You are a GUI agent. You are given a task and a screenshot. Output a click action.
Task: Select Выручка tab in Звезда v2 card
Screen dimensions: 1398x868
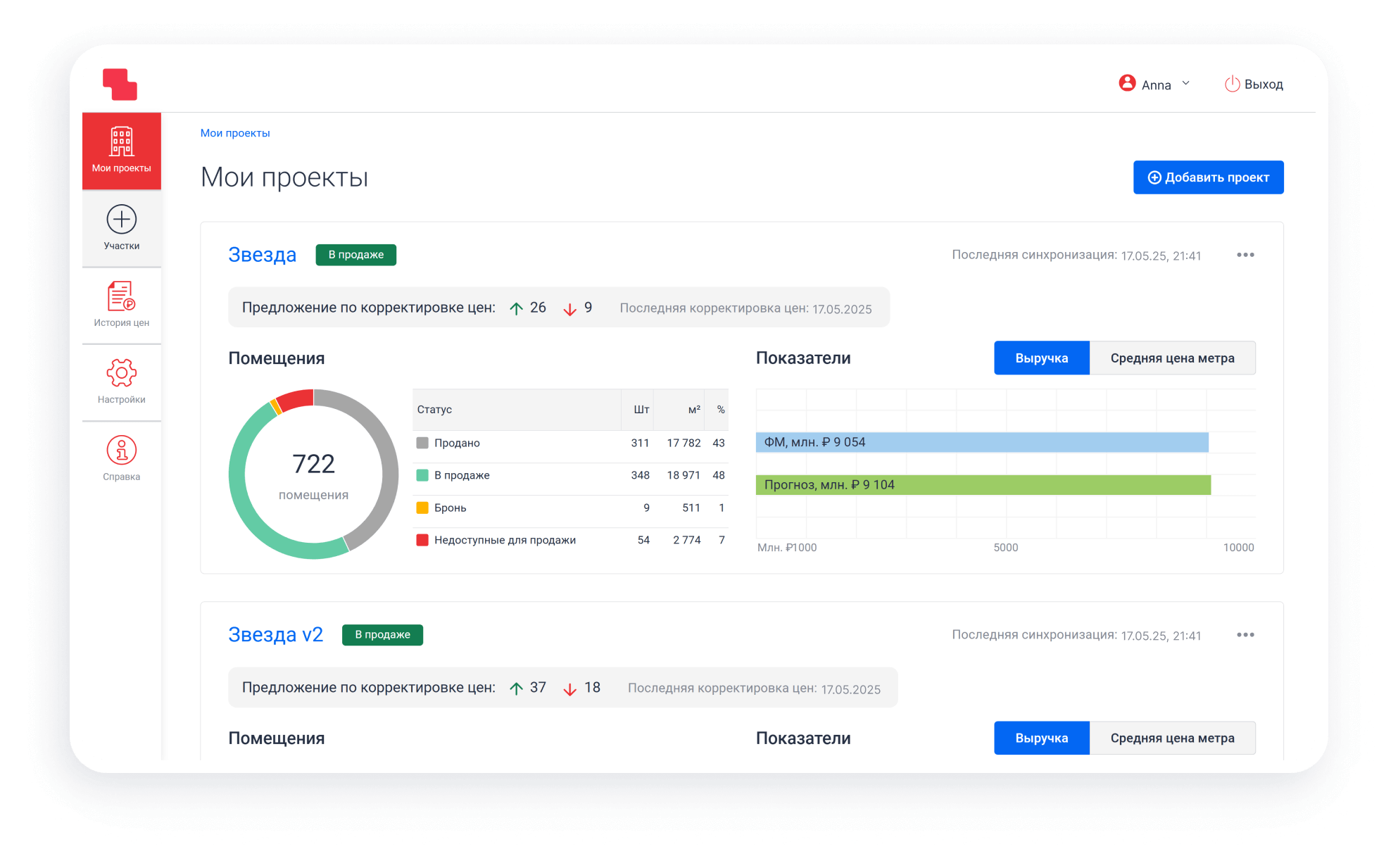point(1041,738)
